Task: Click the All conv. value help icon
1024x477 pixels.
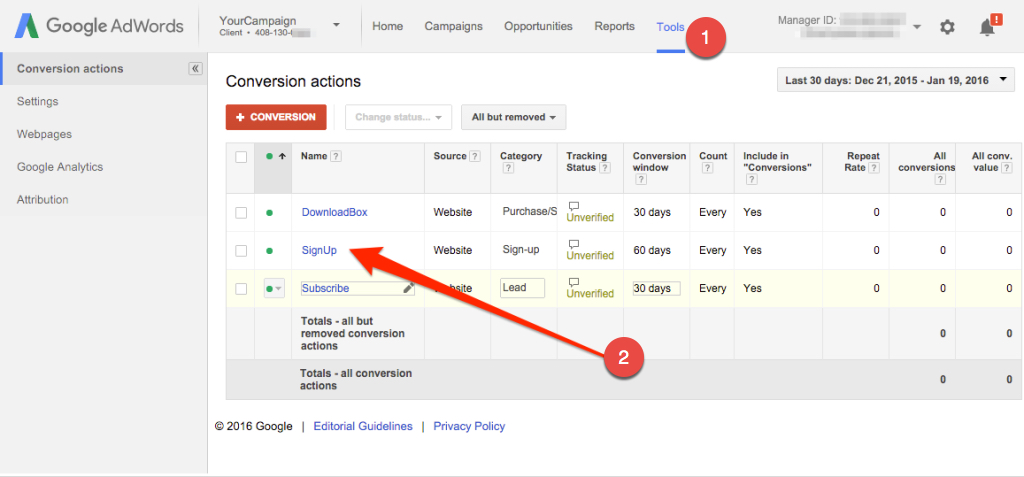Action: point(1007,168)
